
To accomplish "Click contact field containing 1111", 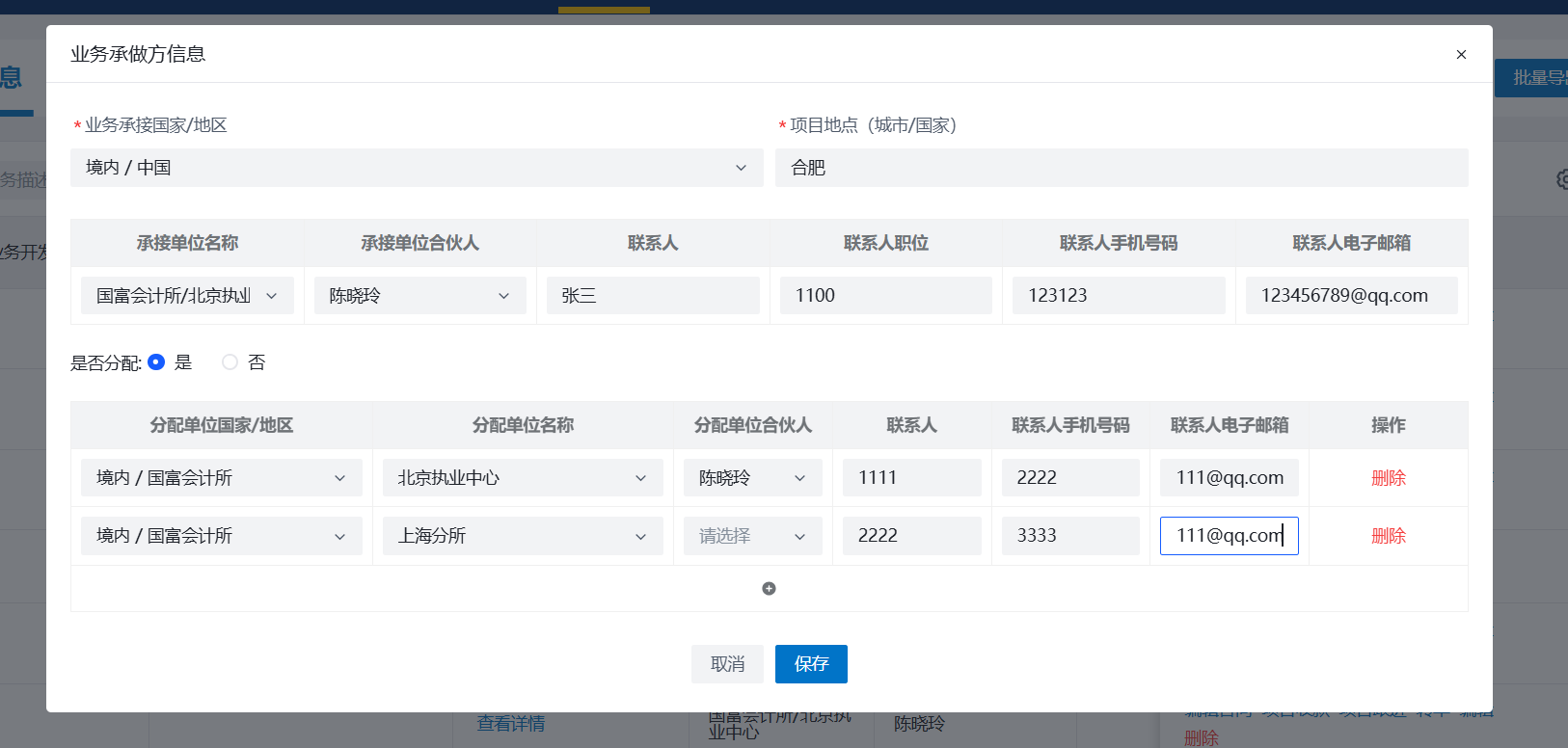I will [x=912, y=478].
